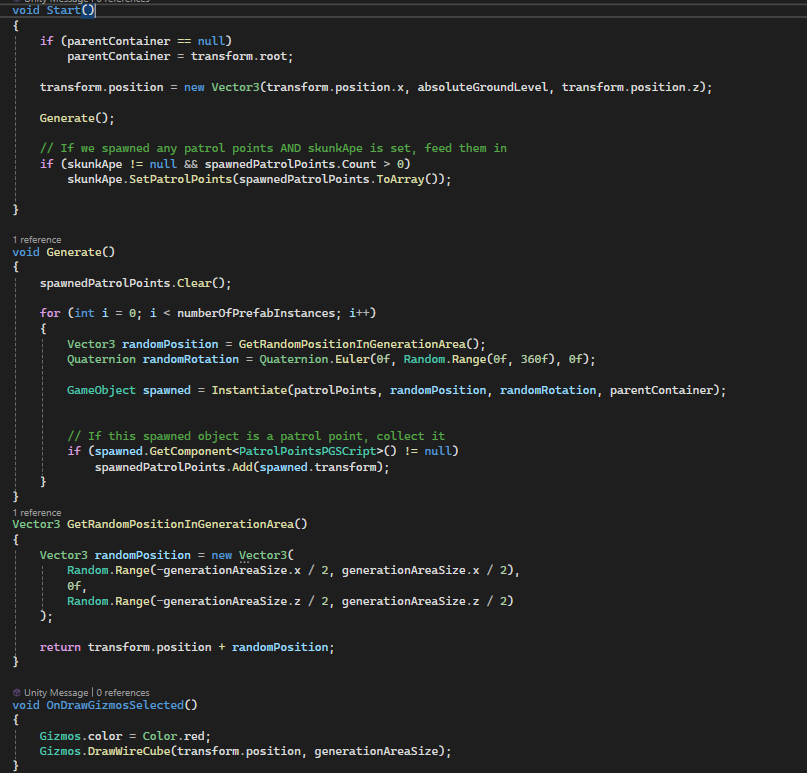Click generationAreaSize in DrawWireCube arguments
The width and height of the screenshot is (807, 773).
(376, 751)
